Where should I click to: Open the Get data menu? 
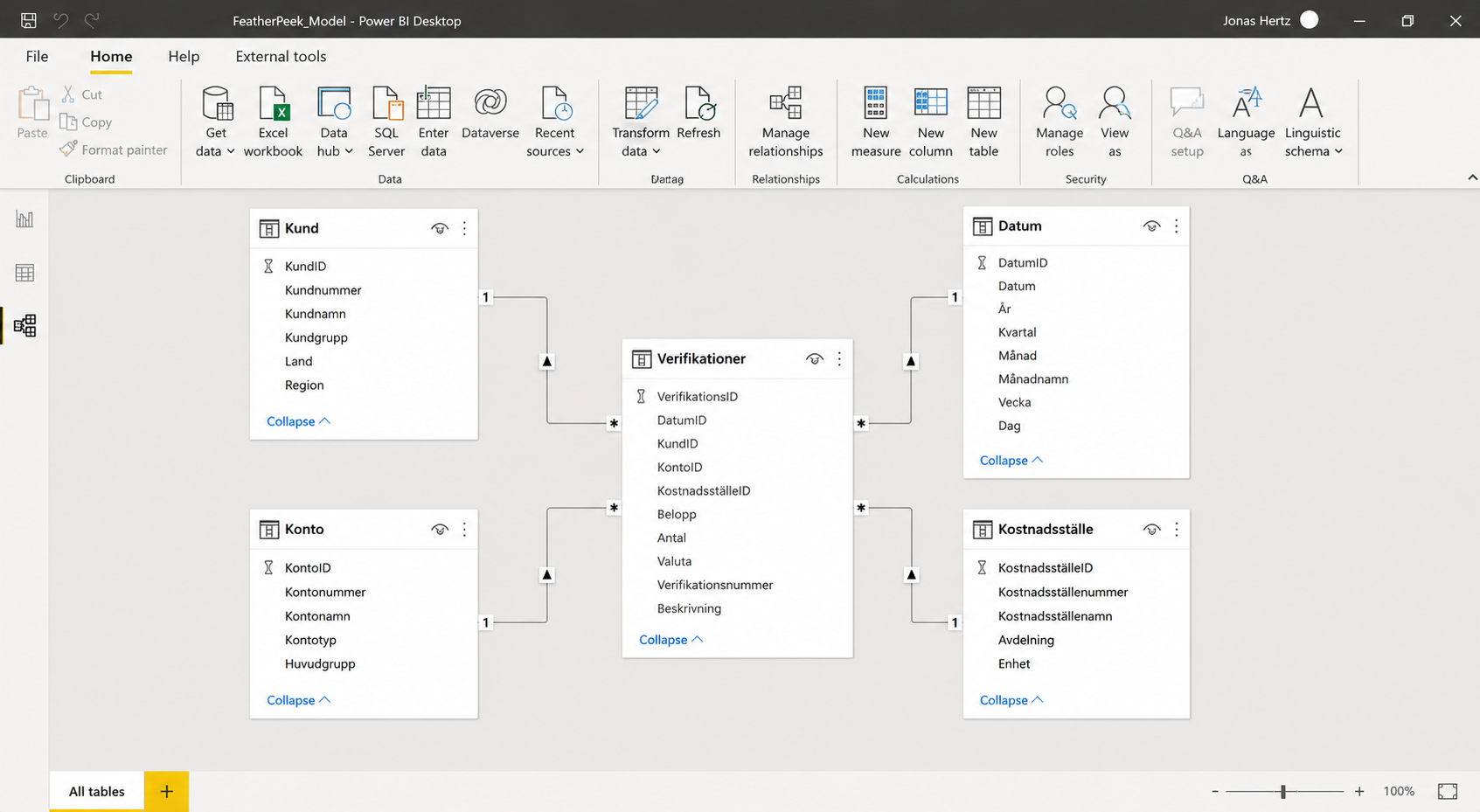click(216, 121)
